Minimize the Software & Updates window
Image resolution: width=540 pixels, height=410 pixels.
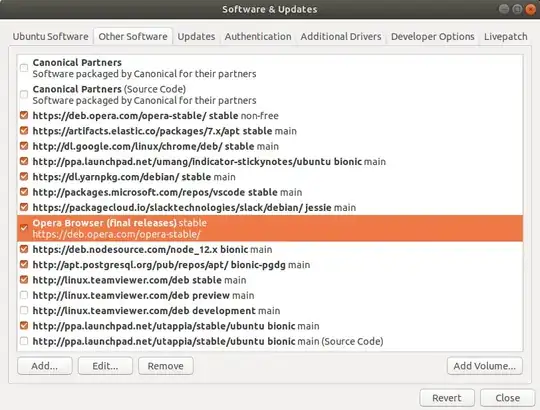(504, 9)
